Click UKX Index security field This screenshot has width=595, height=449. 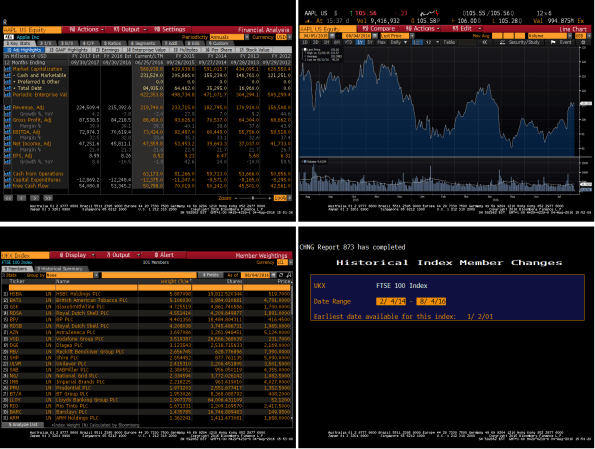(25, 255)
